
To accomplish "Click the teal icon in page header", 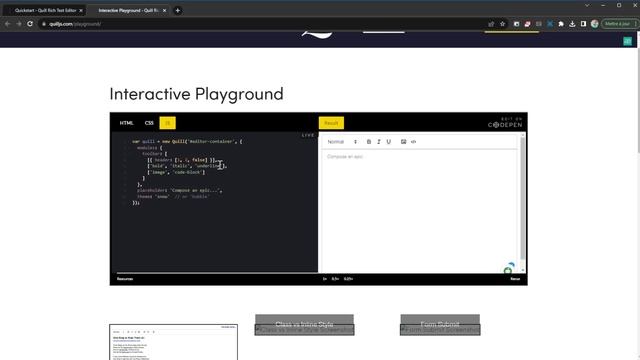I will click(627, 41).
